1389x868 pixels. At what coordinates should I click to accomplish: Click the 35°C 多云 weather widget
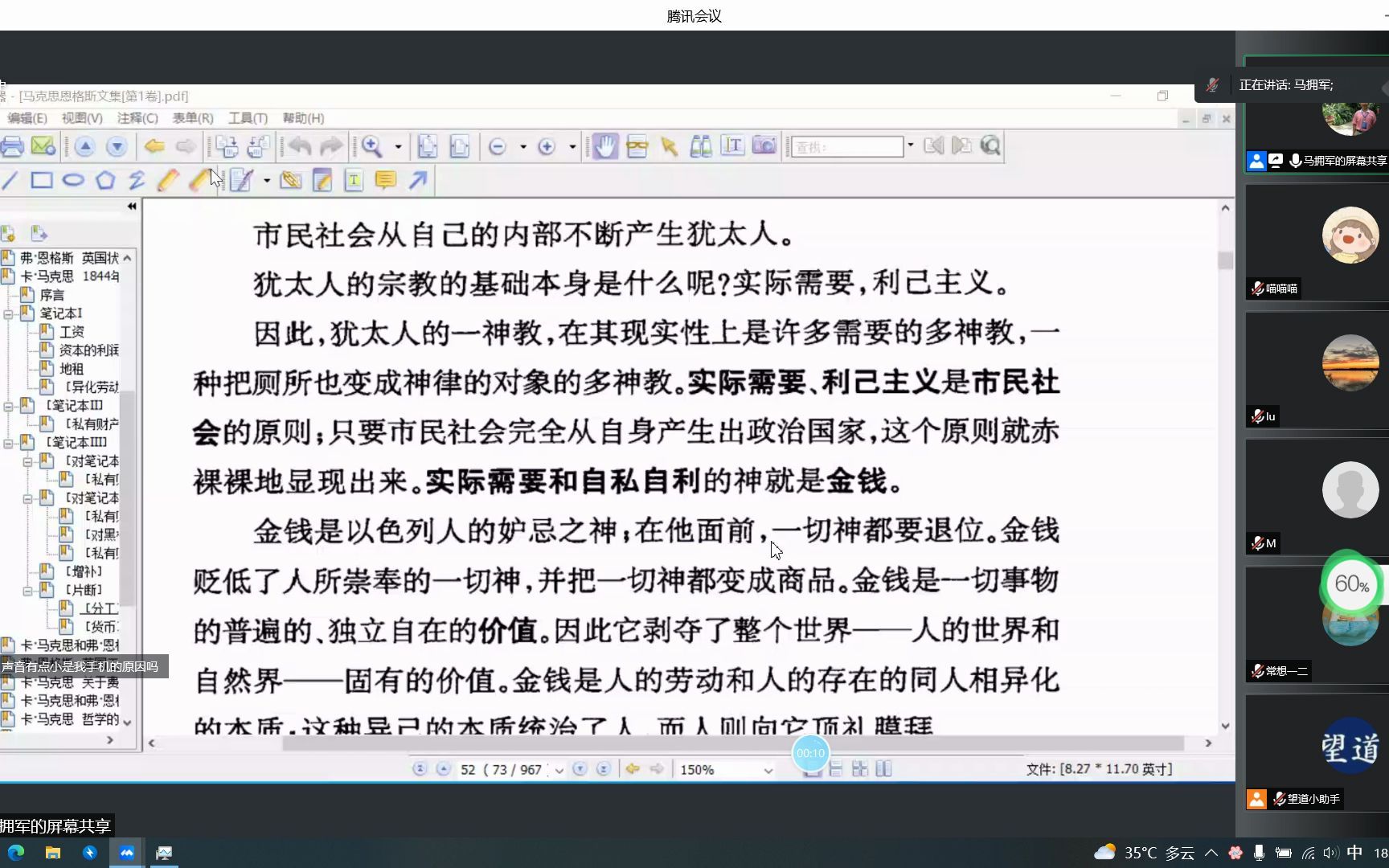pos(1144,853)
